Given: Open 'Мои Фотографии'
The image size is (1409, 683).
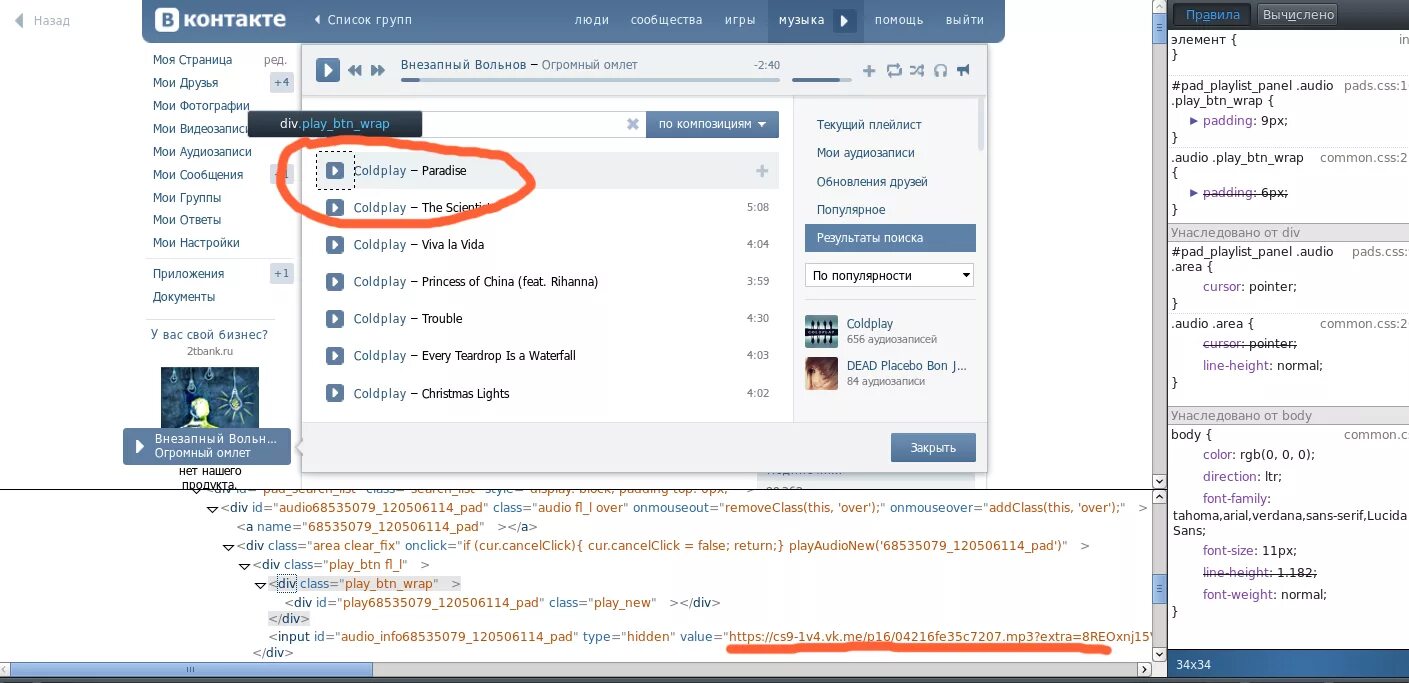Looking at the screenshot, I should pos(201,106).
